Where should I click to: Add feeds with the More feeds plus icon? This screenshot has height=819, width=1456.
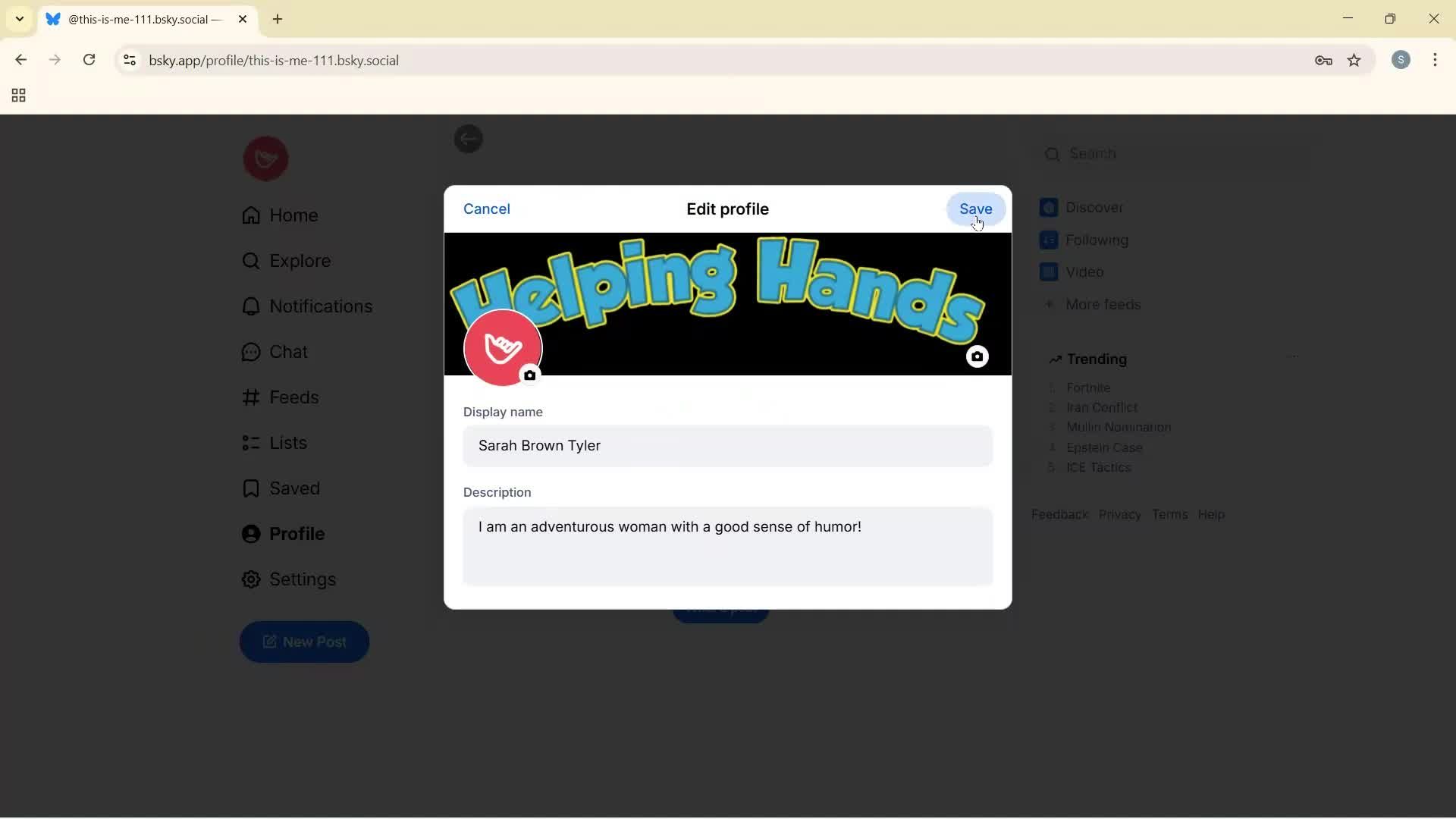point(1050,304)
